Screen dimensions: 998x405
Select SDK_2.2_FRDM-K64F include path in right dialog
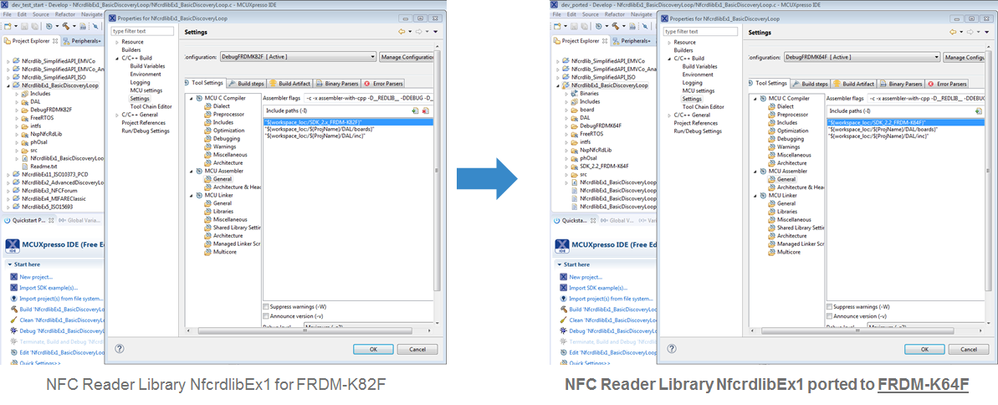[x=906, y=122]
